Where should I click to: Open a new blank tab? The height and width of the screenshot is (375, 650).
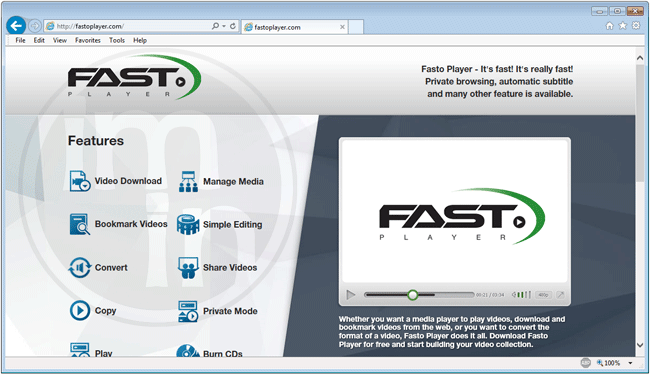coord(356,27)
